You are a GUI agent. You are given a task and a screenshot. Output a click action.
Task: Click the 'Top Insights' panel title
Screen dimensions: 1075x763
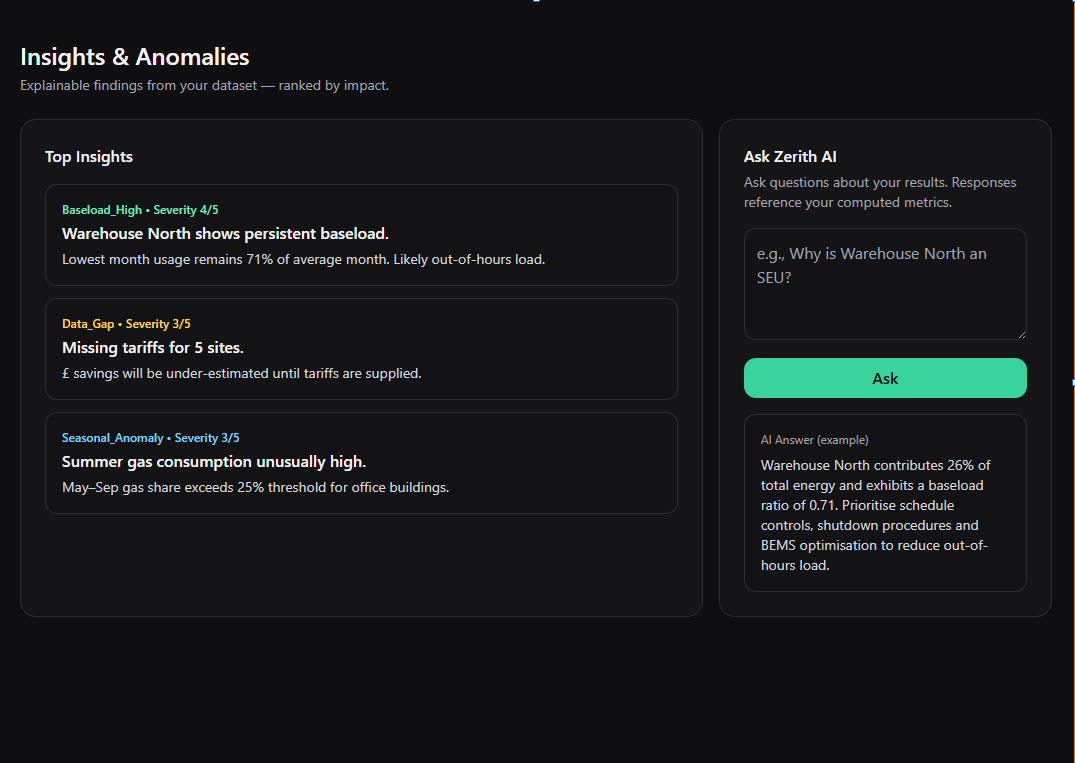pyautogui.click(x=88, y=157)
